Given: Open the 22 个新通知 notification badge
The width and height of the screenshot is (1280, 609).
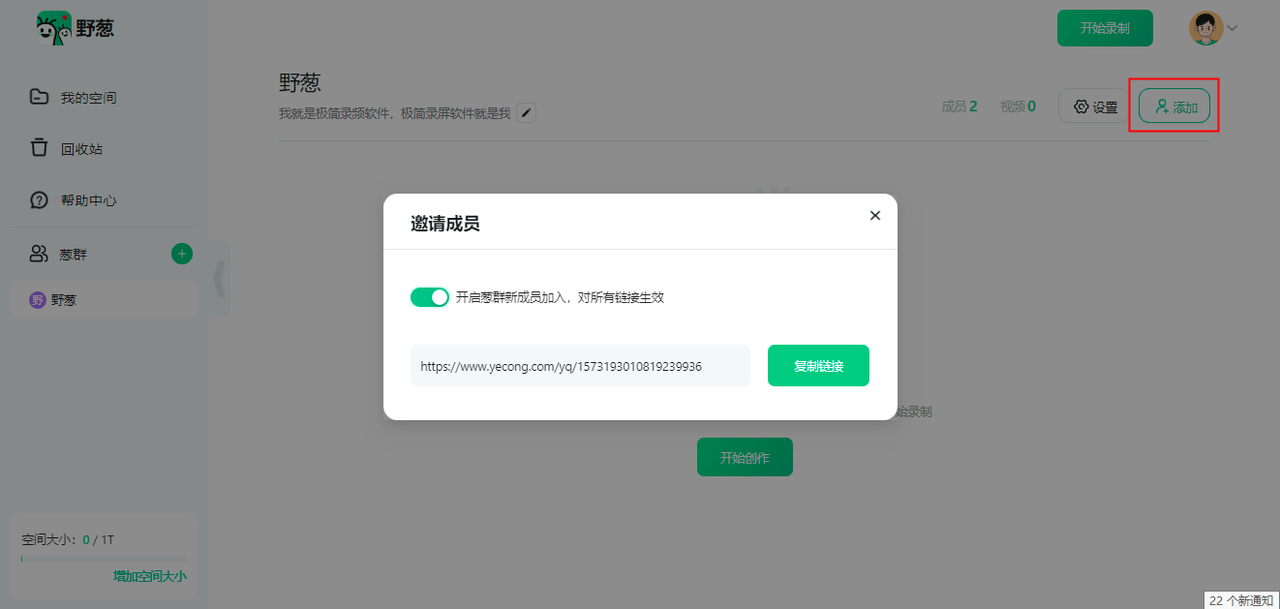Looking at the screenshot, I should tap(1241, 600).
